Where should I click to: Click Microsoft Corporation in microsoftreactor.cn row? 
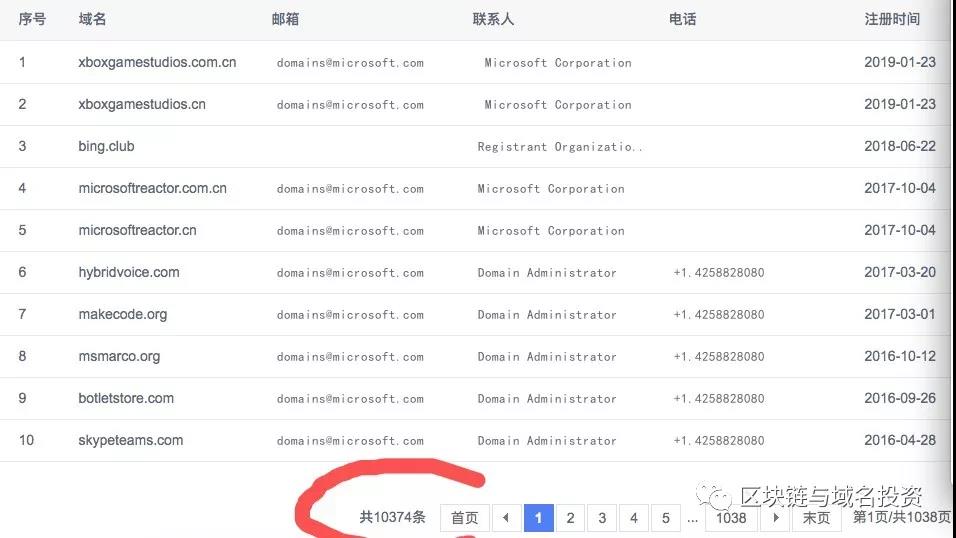551,231
